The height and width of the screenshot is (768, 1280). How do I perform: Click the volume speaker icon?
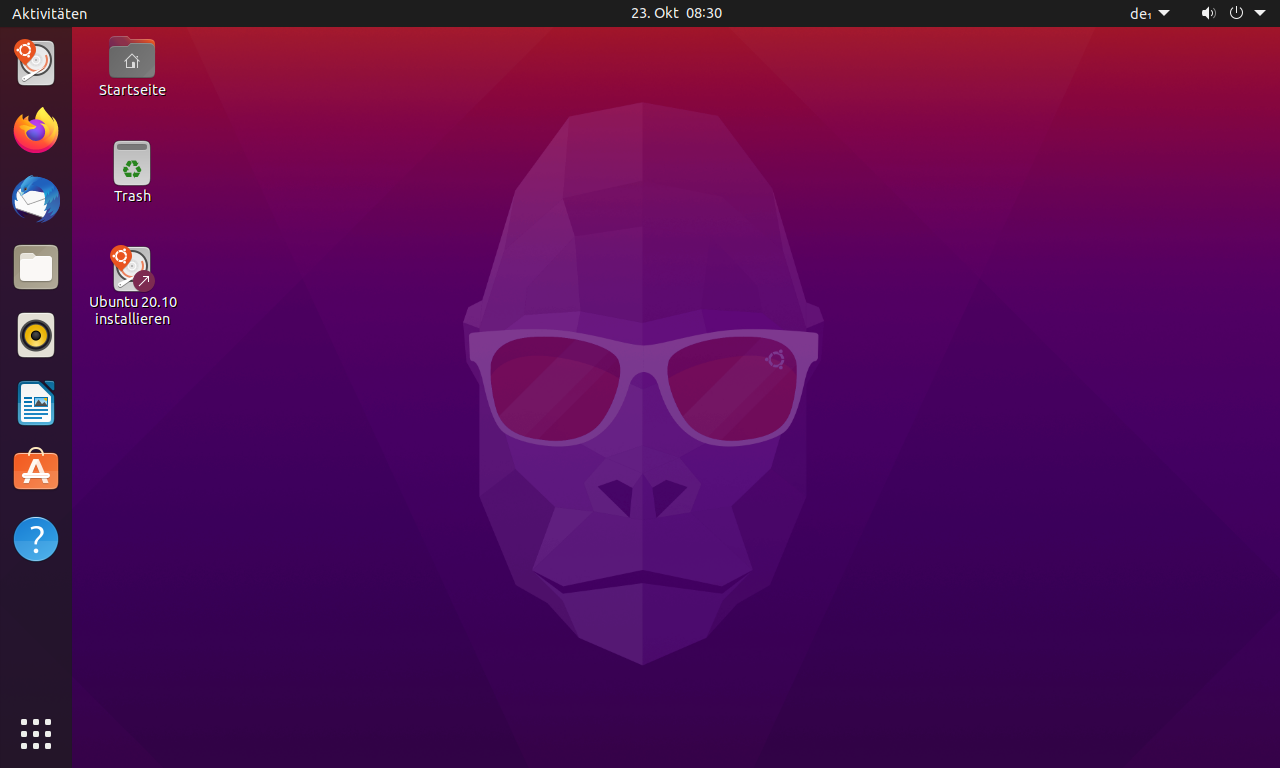click(x=1208, y=13)
